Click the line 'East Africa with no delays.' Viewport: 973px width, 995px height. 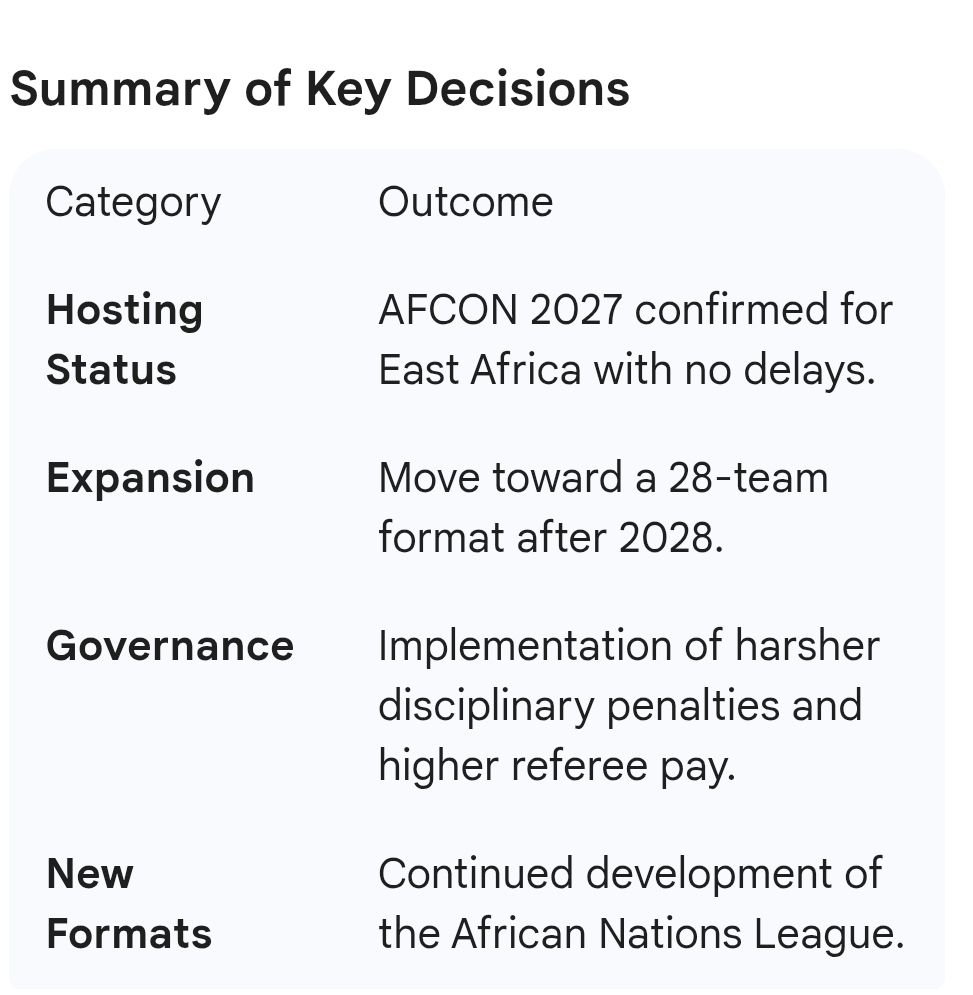click(627, 370)
